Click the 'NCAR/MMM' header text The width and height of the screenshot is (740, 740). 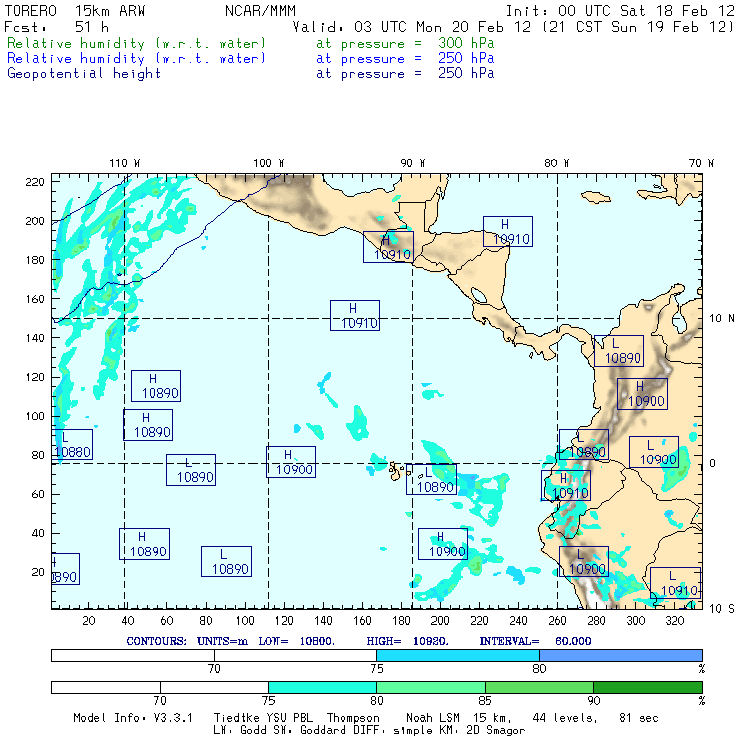point(260,11)
